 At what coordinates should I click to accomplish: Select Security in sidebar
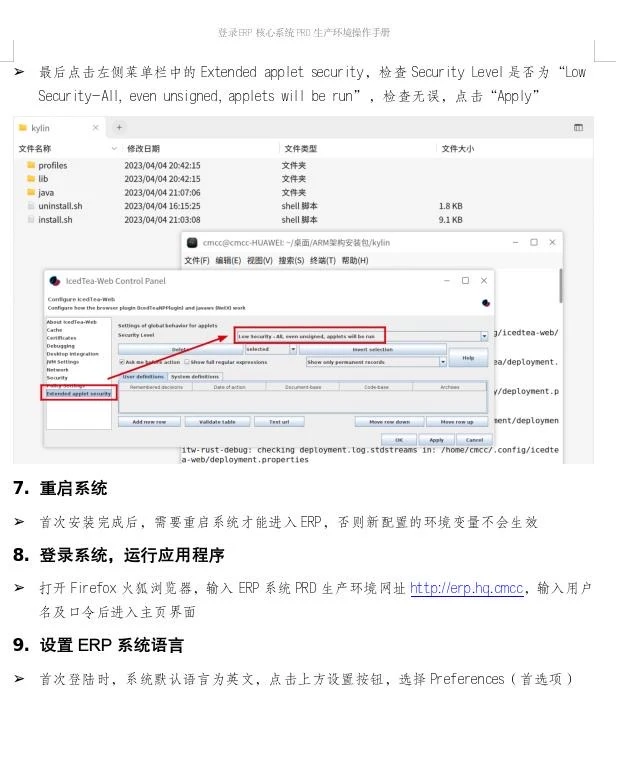tap(57, 378)
